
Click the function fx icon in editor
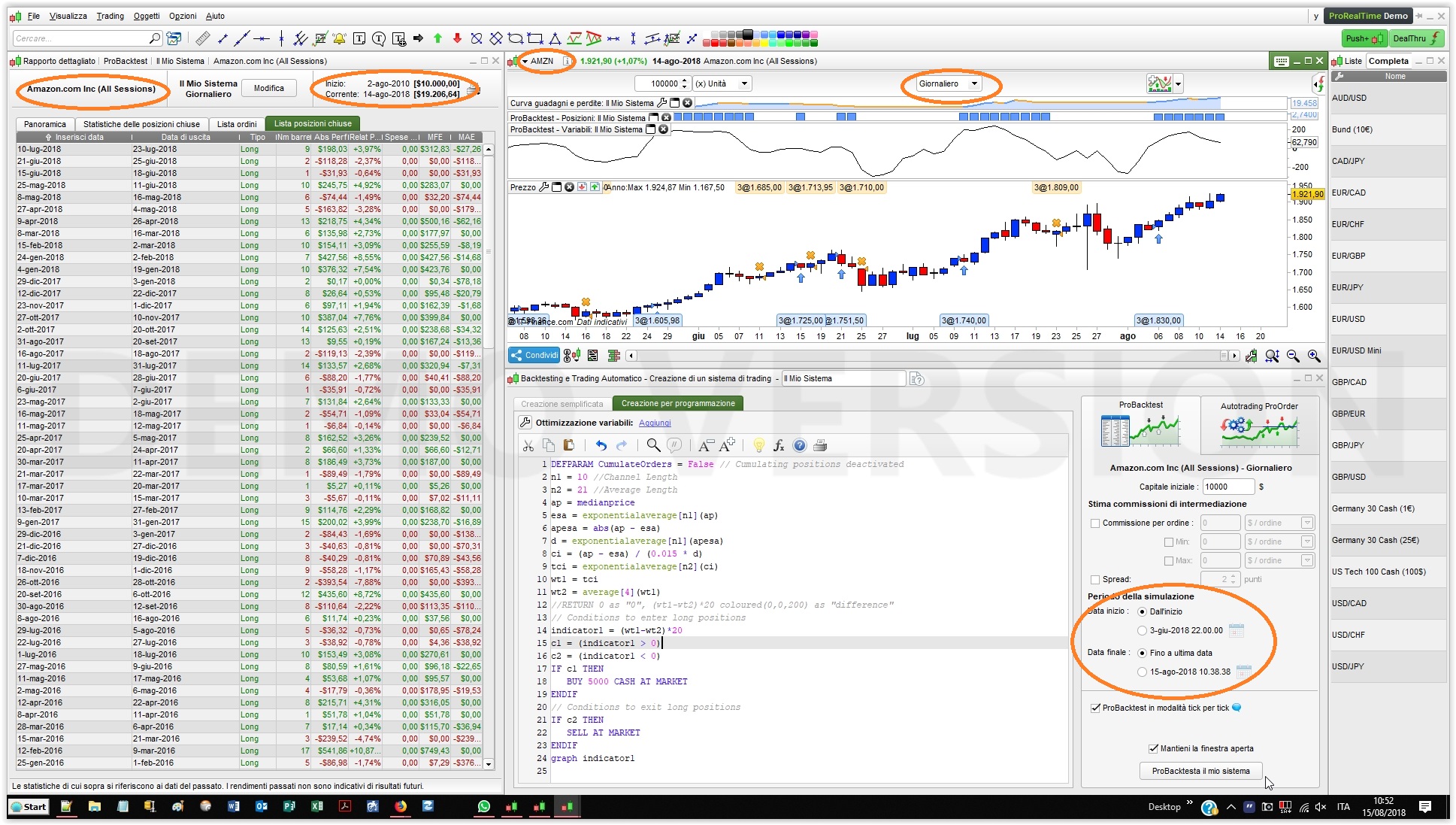pyautogui.click(x=779, y=445)
